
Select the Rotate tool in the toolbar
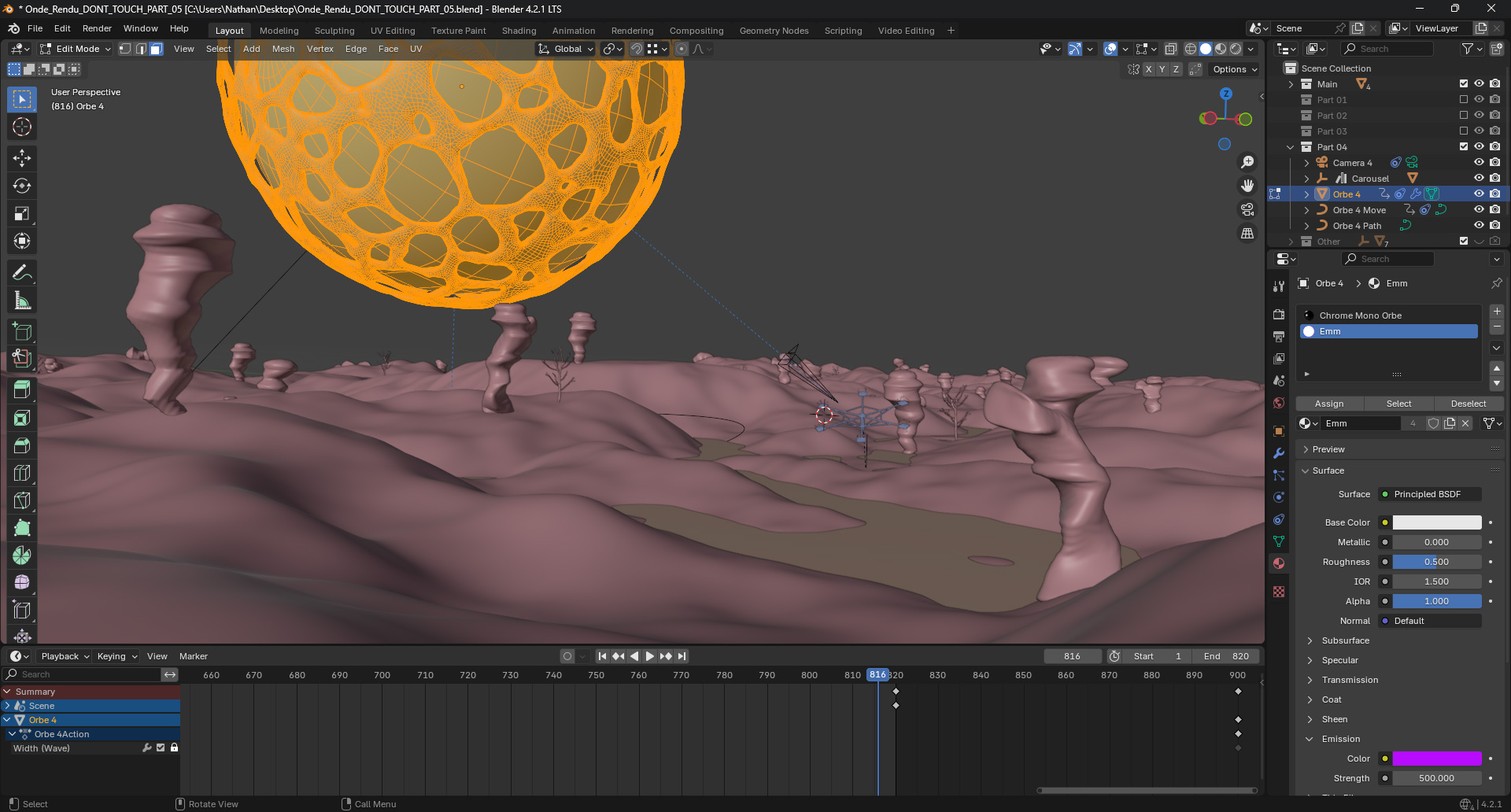tap(22, 186)
